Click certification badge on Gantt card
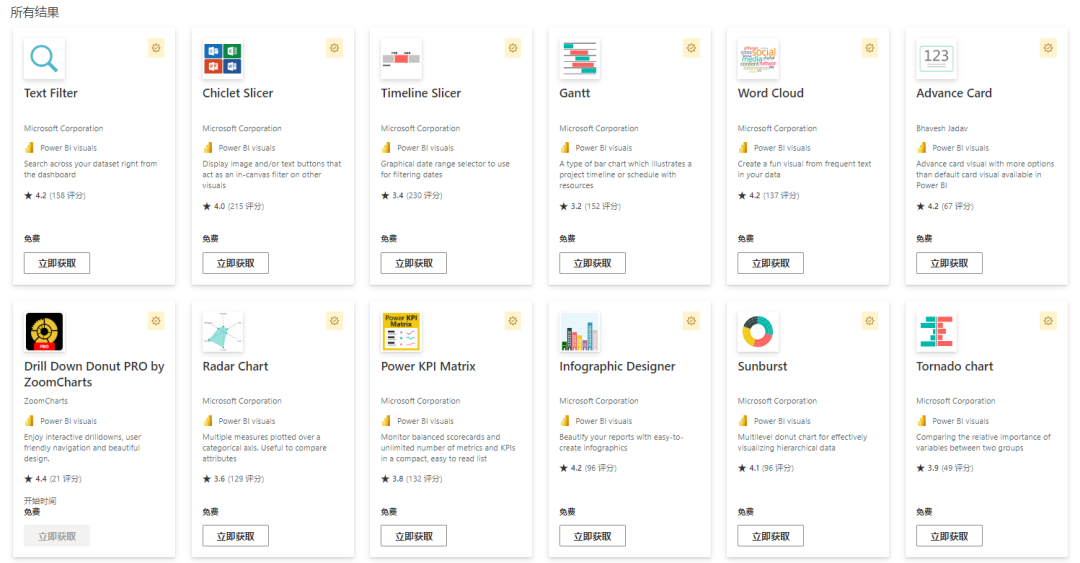The width and height of the screenshot is (1080, 563). [691, 48]
